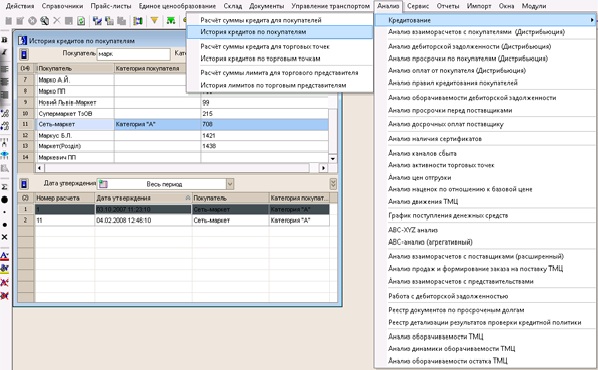Click the magnifier search toolbar icon

pos(45,21)
